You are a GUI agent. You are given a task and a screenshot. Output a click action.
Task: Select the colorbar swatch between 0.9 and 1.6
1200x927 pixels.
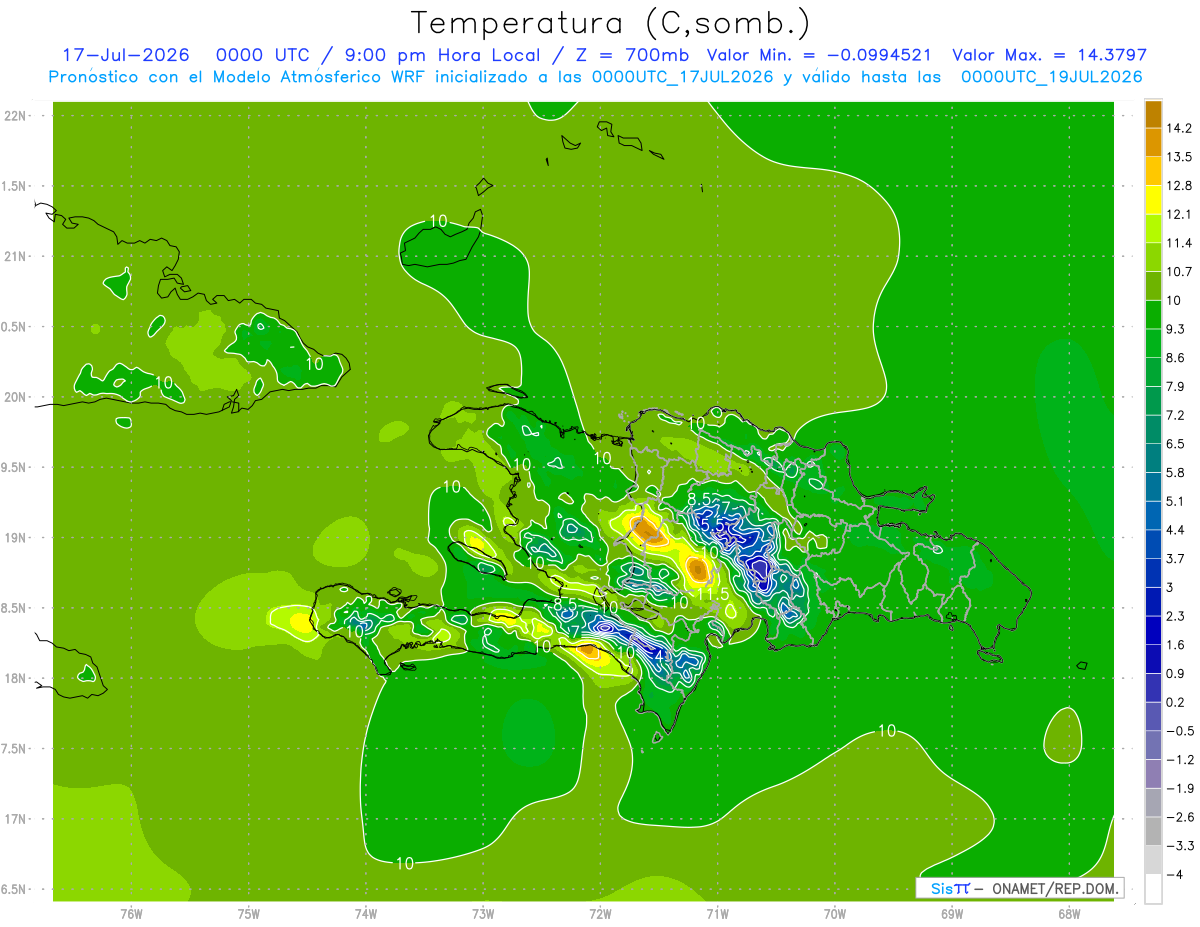(1153, 658)
